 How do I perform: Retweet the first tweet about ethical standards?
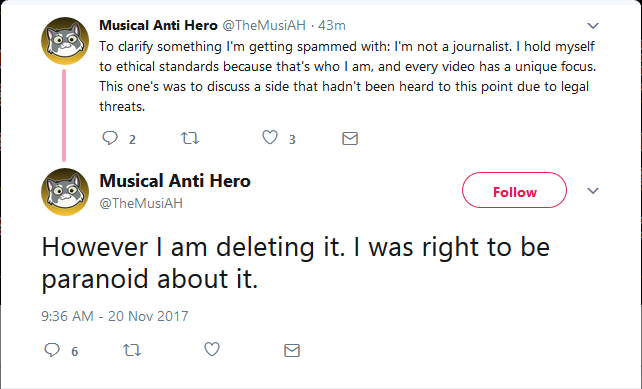(x=190, y=138)
